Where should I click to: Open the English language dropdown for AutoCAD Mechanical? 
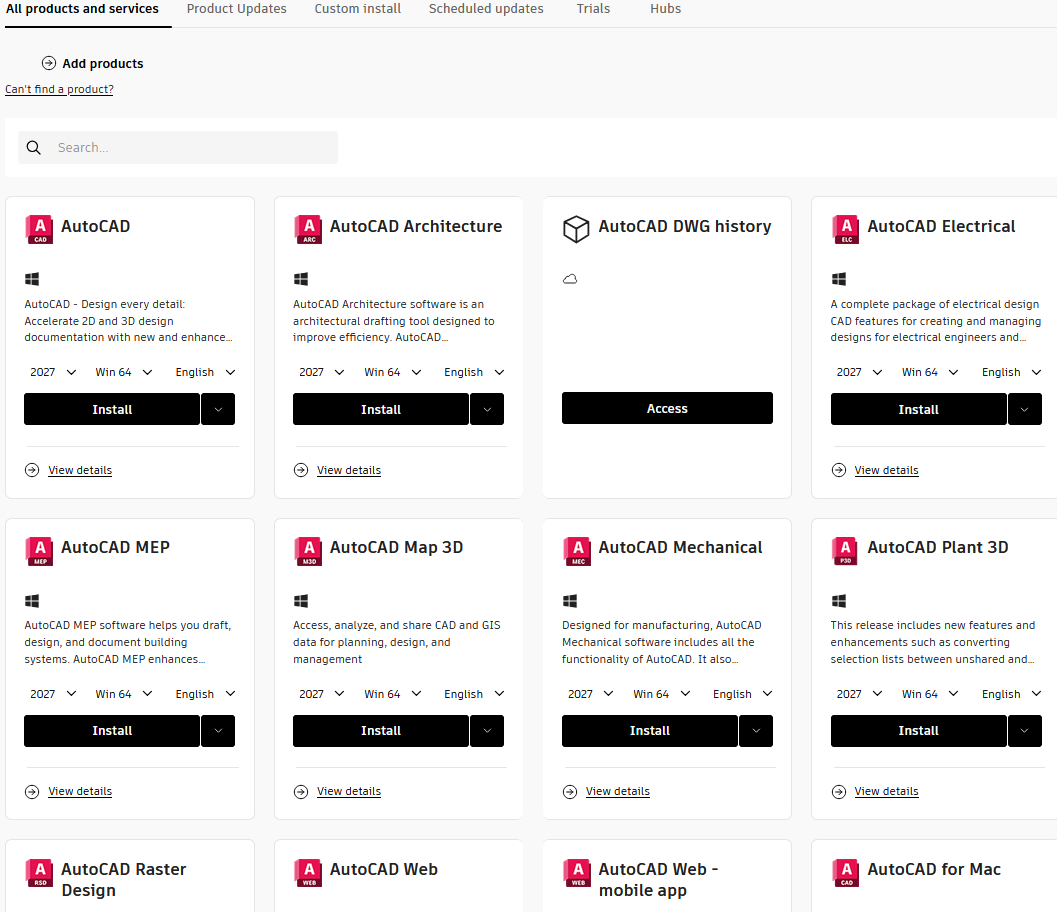click(743, 694)
